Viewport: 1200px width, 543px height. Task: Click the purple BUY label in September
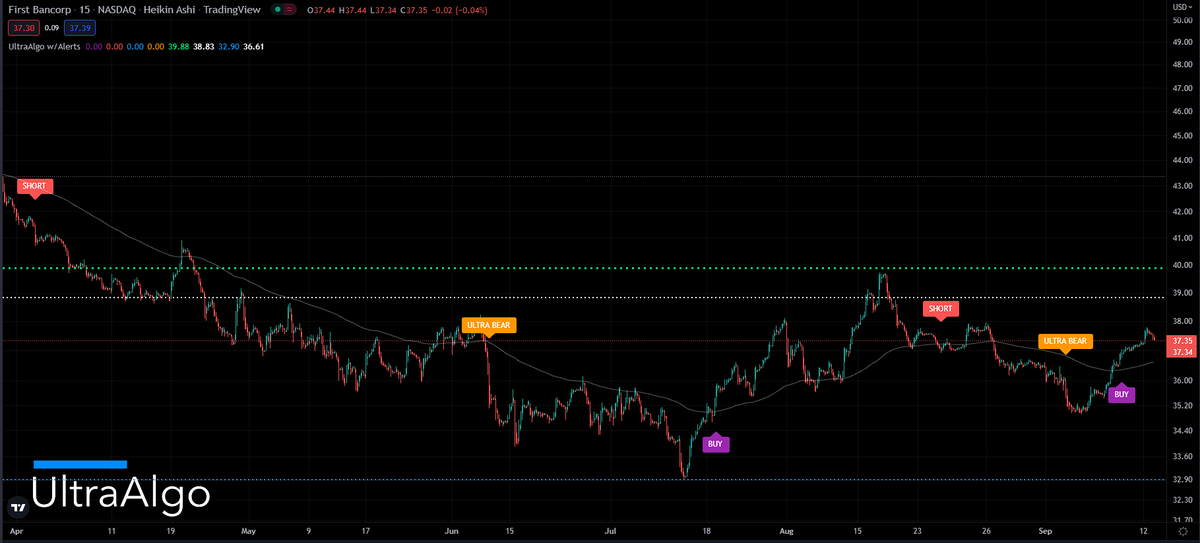tap(1121, 394)
